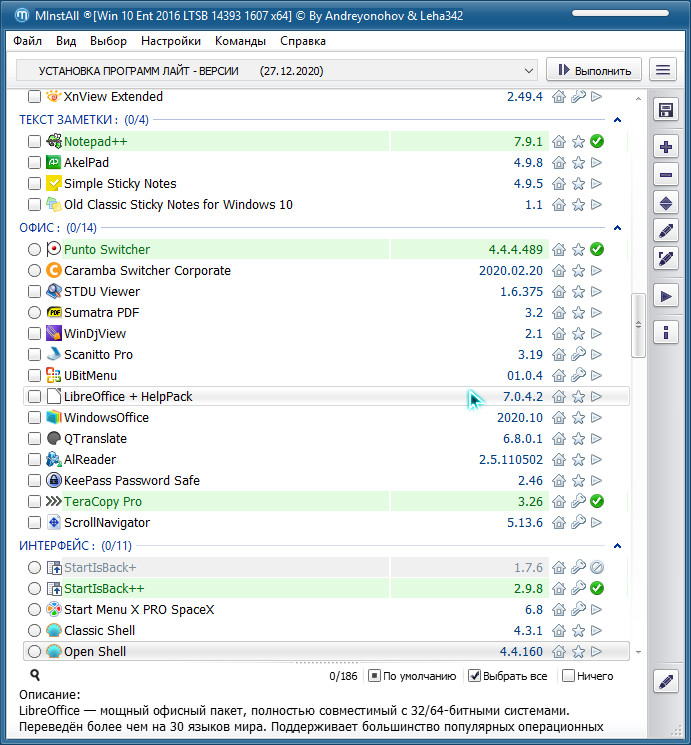Click the plus add-item icon in sidebar
Image resolution: width=691 pixels, height=745 pixels.
point(665,147)
